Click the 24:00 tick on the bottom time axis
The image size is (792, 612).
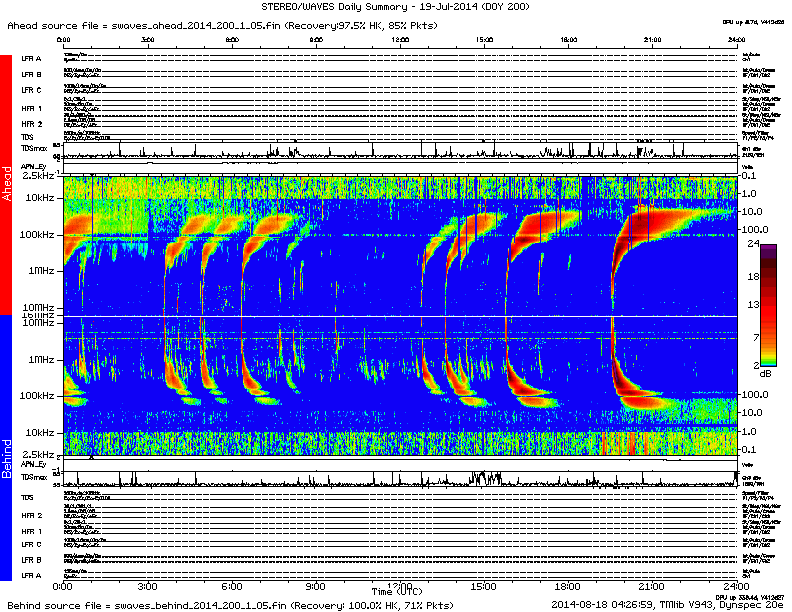736,587
